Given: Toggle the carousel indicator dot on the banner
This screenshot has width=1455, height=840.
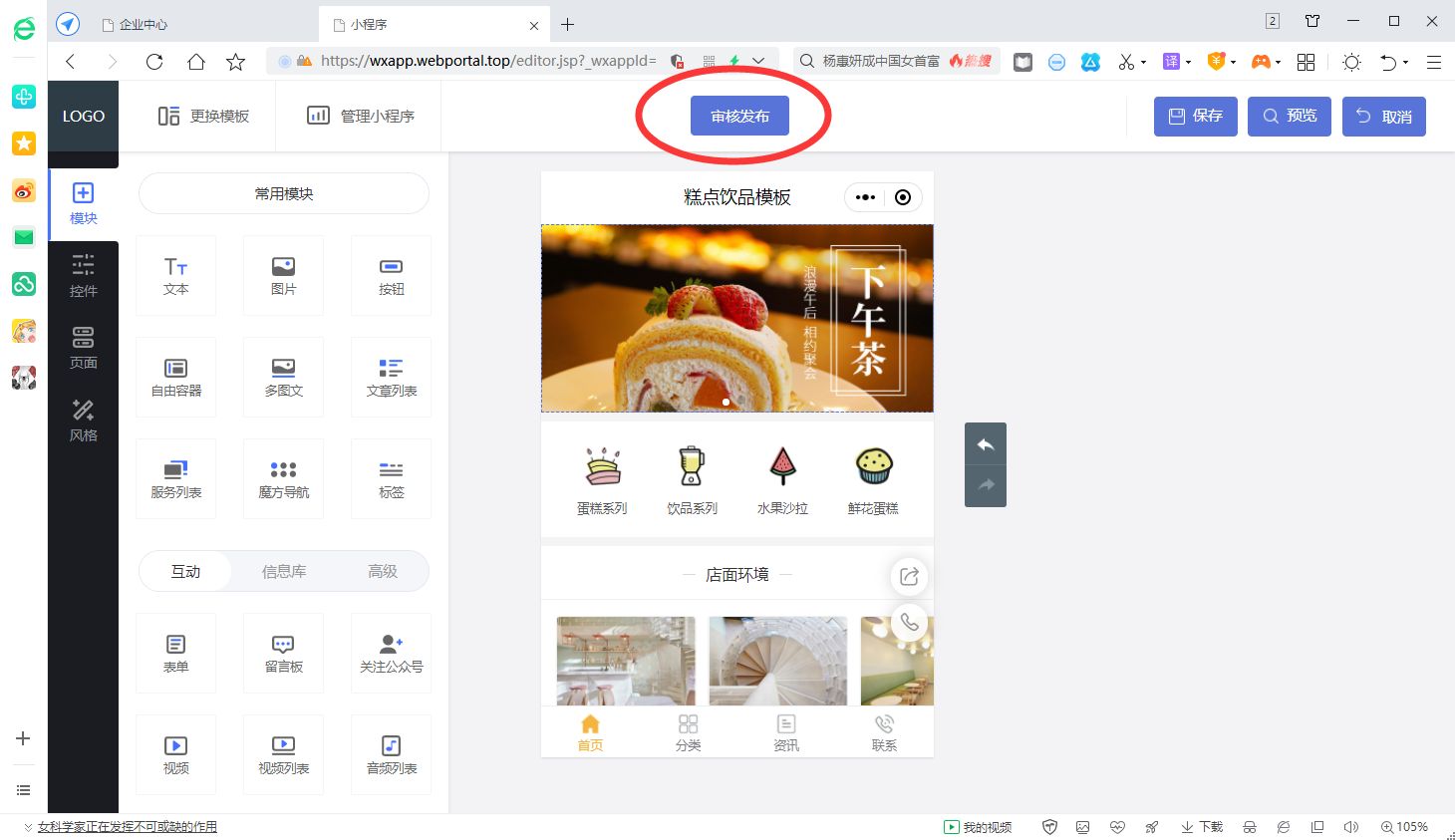Looking at the screenshot, I should pos(726,402).
